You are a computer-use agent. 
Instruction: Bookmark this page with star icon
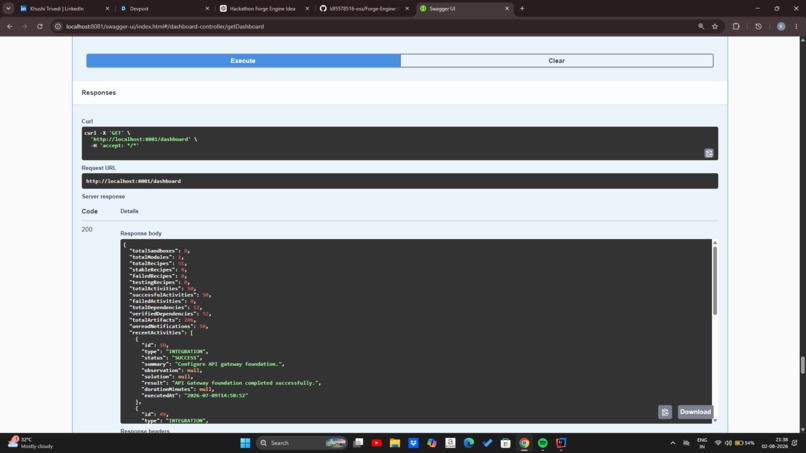715,26
